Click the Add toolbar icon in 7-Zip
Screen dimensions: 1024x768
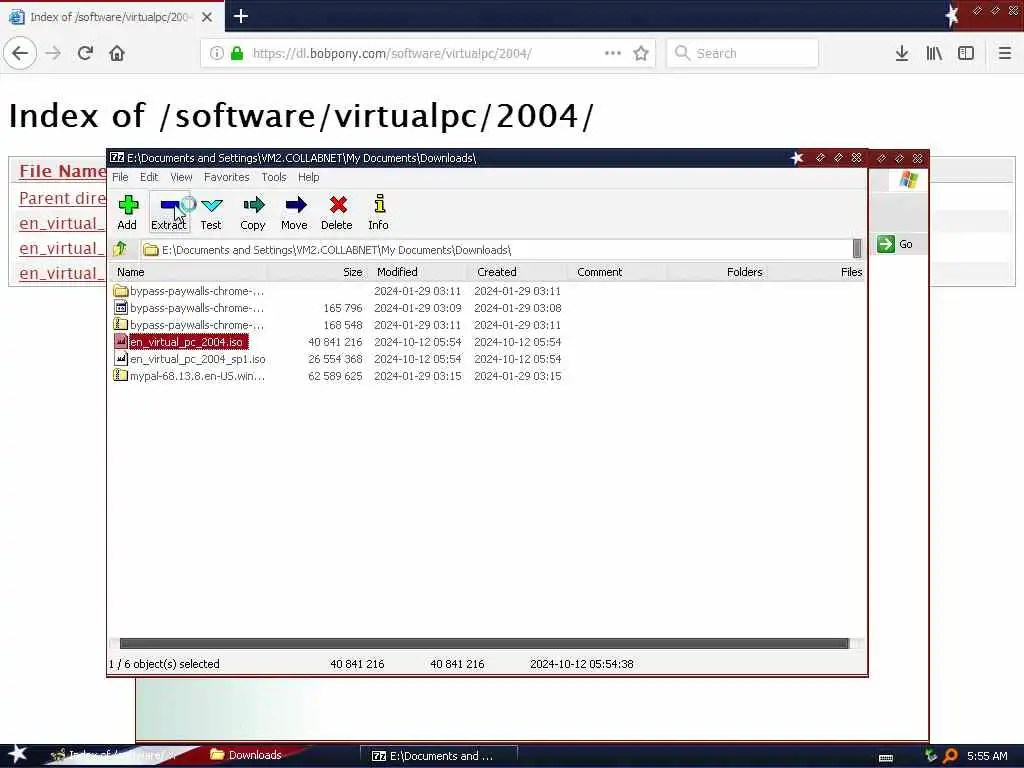pos(127,212)
